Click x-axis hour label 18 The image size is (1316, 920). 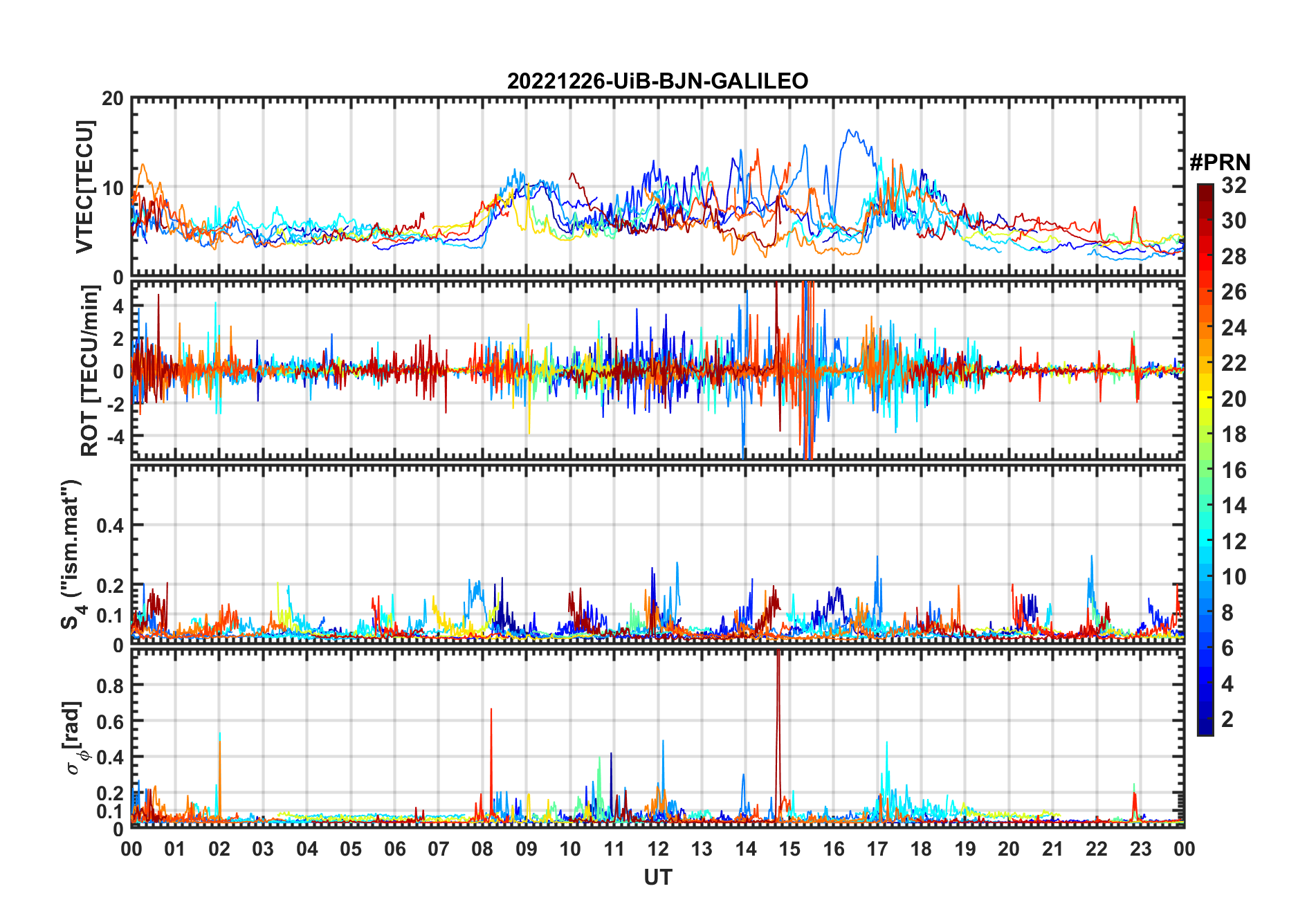tap(921, 849)
